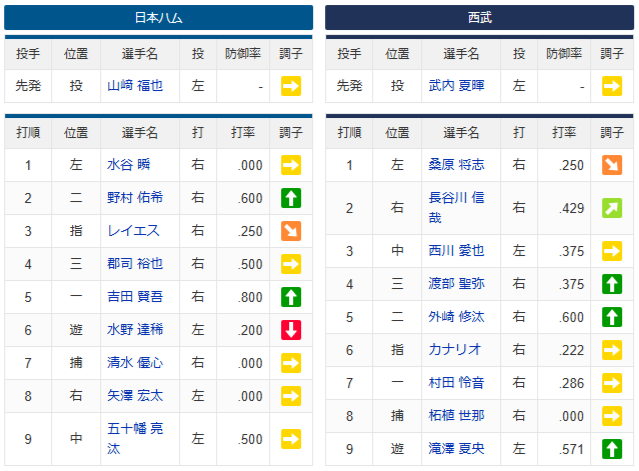Screen dimensions: 639x471
Task: Click green up-arrow icon for 吉田 賢吾
Action: click(x=291, y=297)
